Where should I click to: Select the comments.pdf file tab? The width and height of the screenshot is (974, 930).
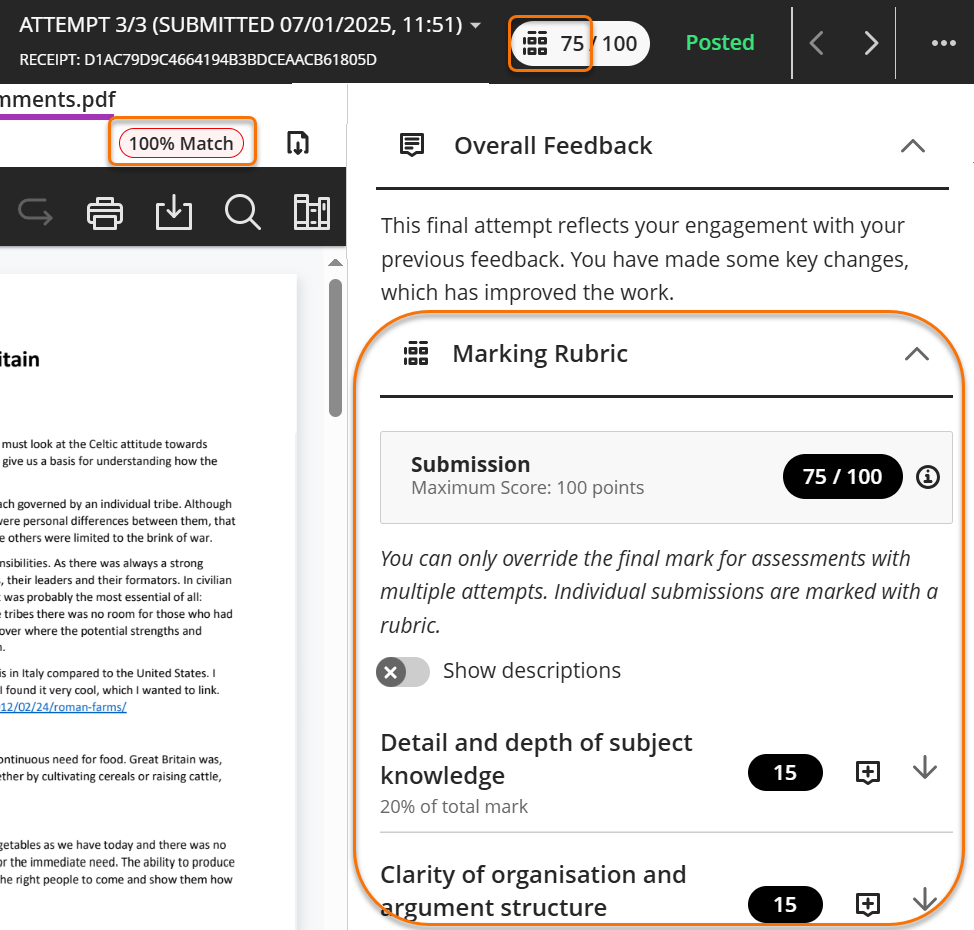(57, 100)
